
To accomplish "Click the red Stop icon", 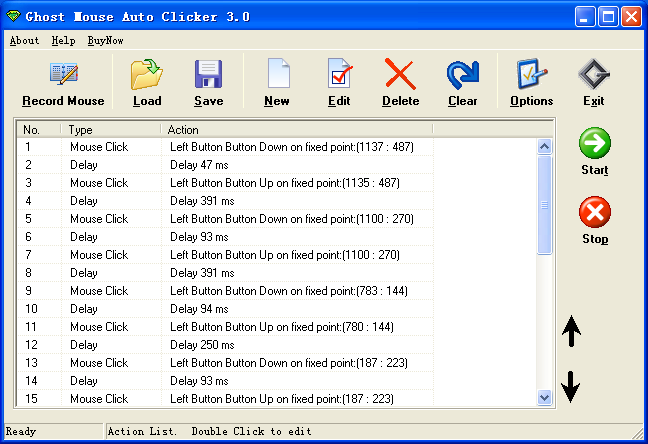I will point(595,212).
